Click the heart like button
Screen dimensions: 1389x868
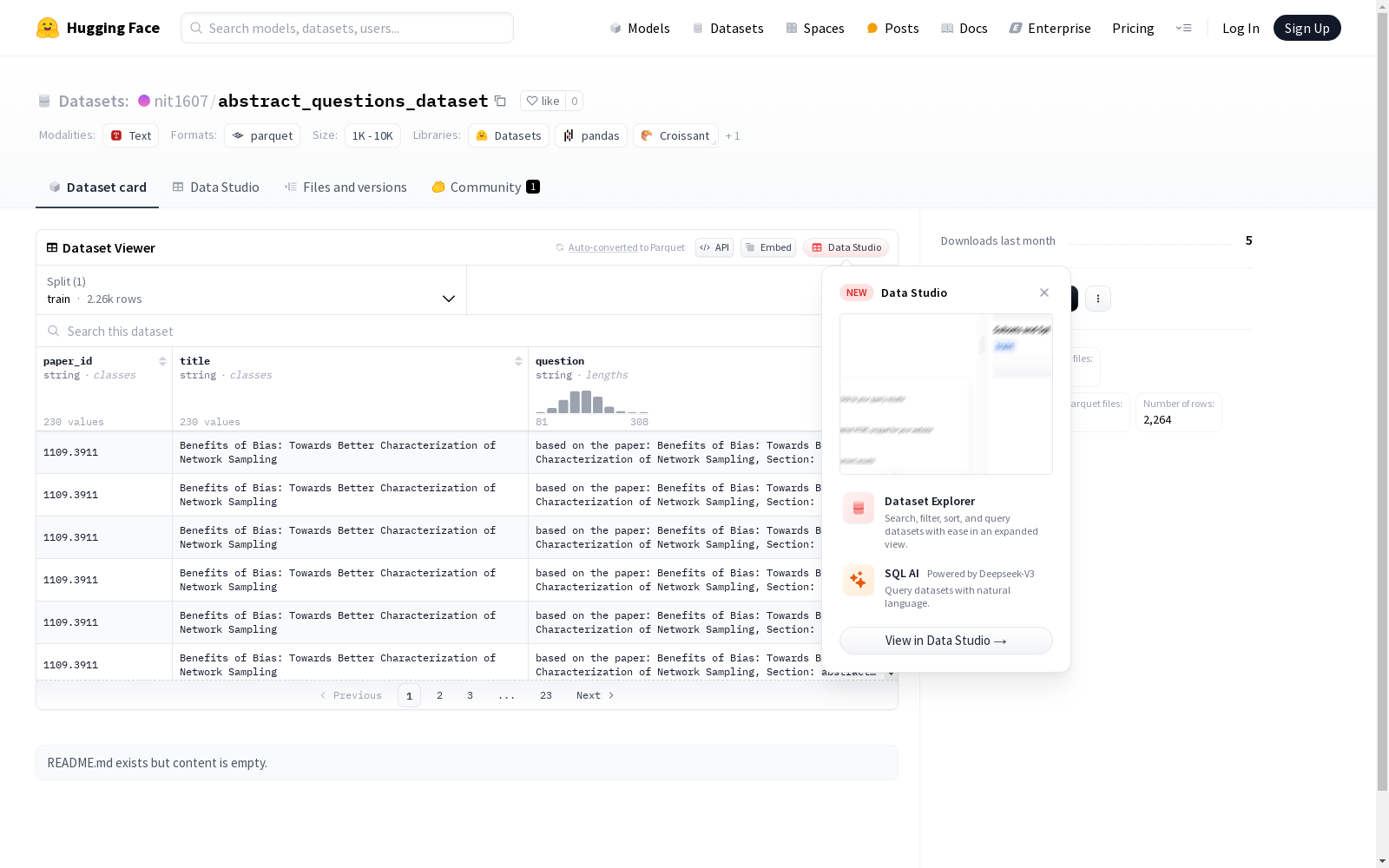(x=543, y=101)
